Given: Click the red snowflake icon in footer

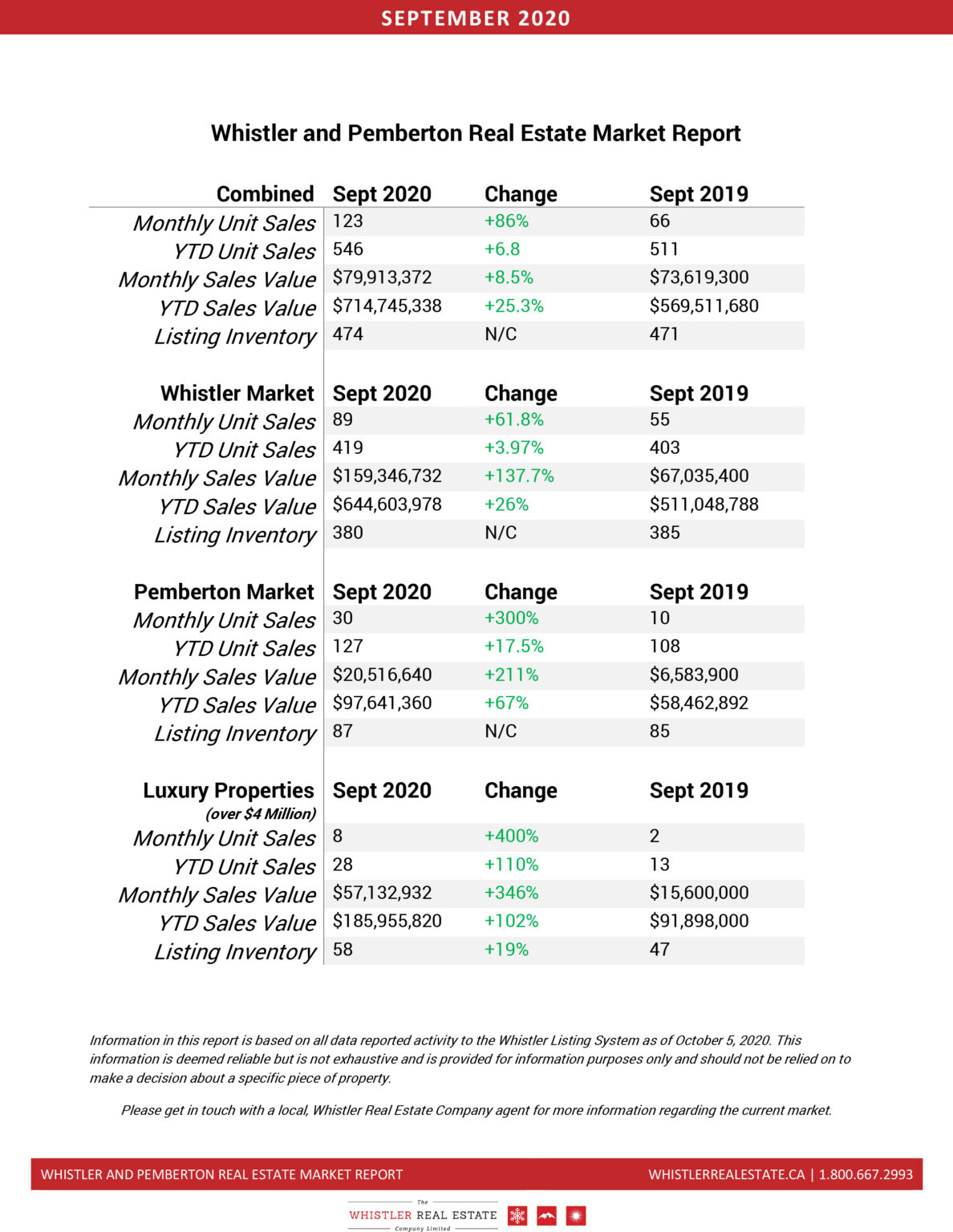Looking at the screenshot, I should click(x=517, y=1216).
